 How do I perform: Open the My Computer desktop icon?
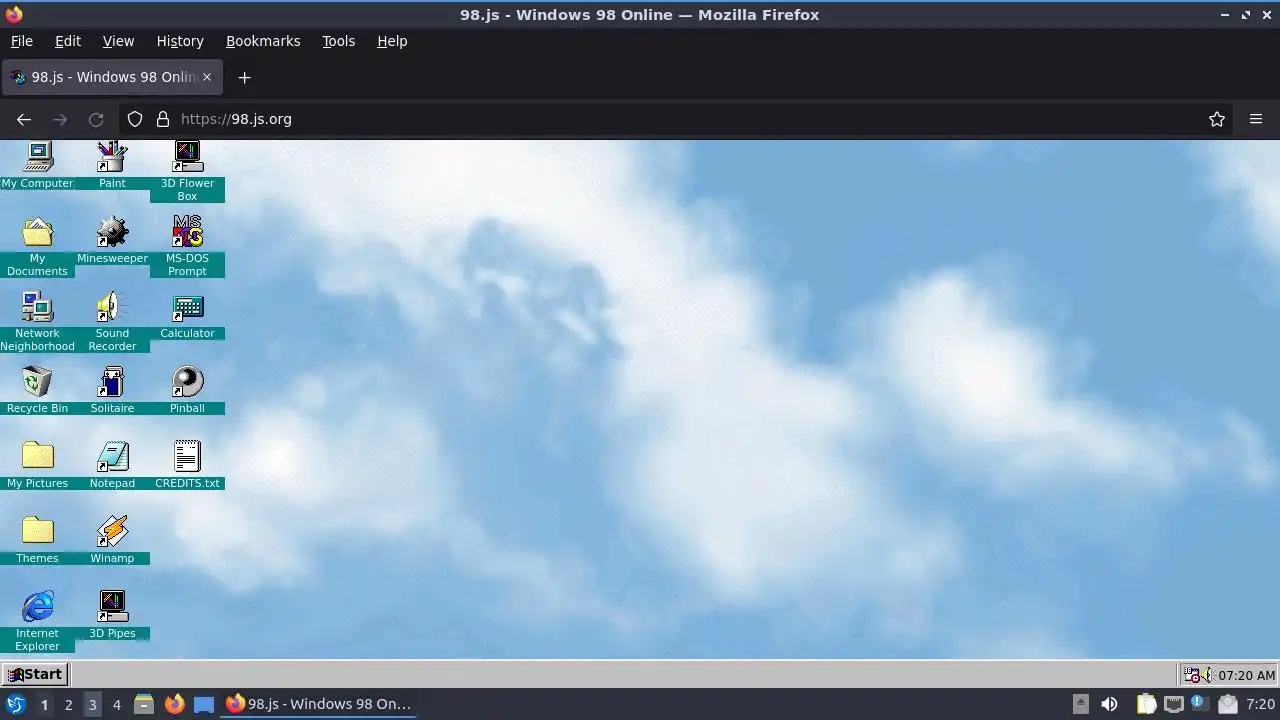tap(37, 165)
